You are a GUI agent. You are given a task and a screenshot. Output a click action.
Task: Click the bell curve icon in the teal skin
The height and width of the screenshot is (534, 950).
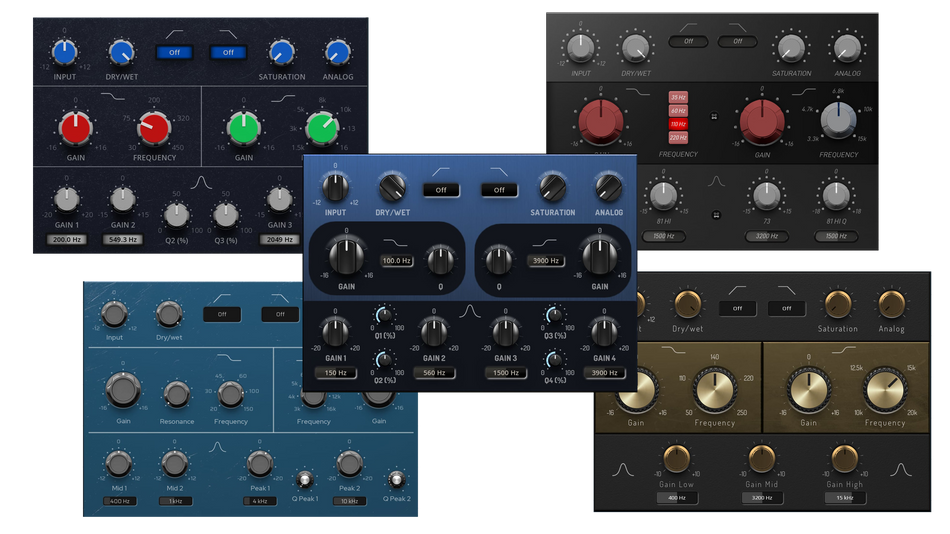point(217,447)
